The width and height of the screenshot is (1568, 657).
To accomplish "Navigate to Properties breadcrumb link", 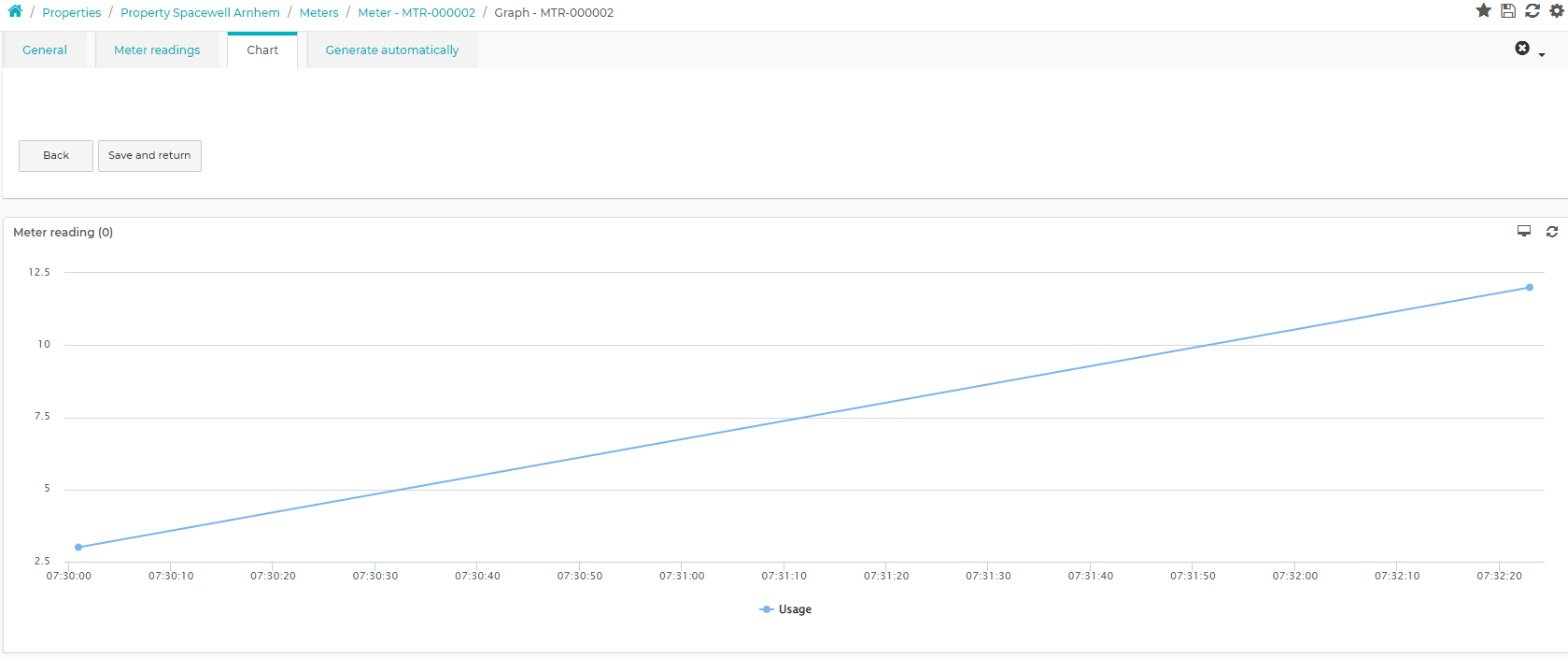I will [72, 12].
